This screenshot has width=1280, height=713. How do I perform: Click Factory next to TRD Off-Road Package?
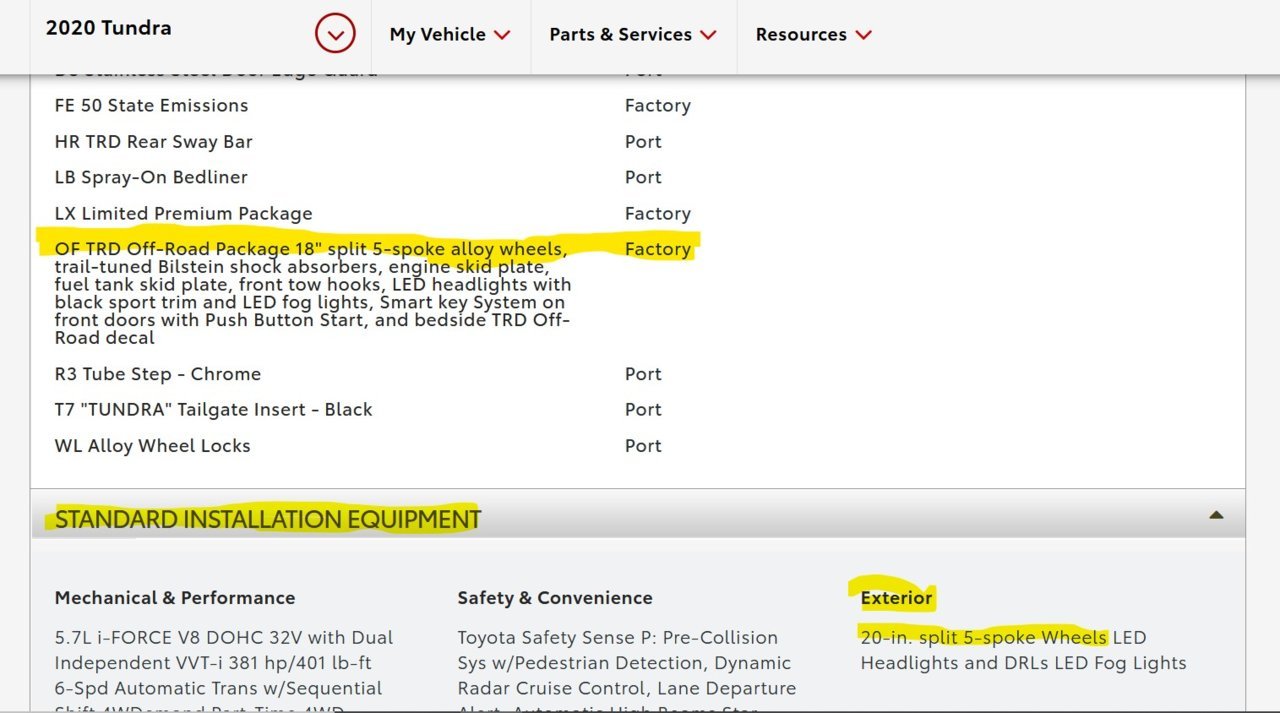[658, 249]
